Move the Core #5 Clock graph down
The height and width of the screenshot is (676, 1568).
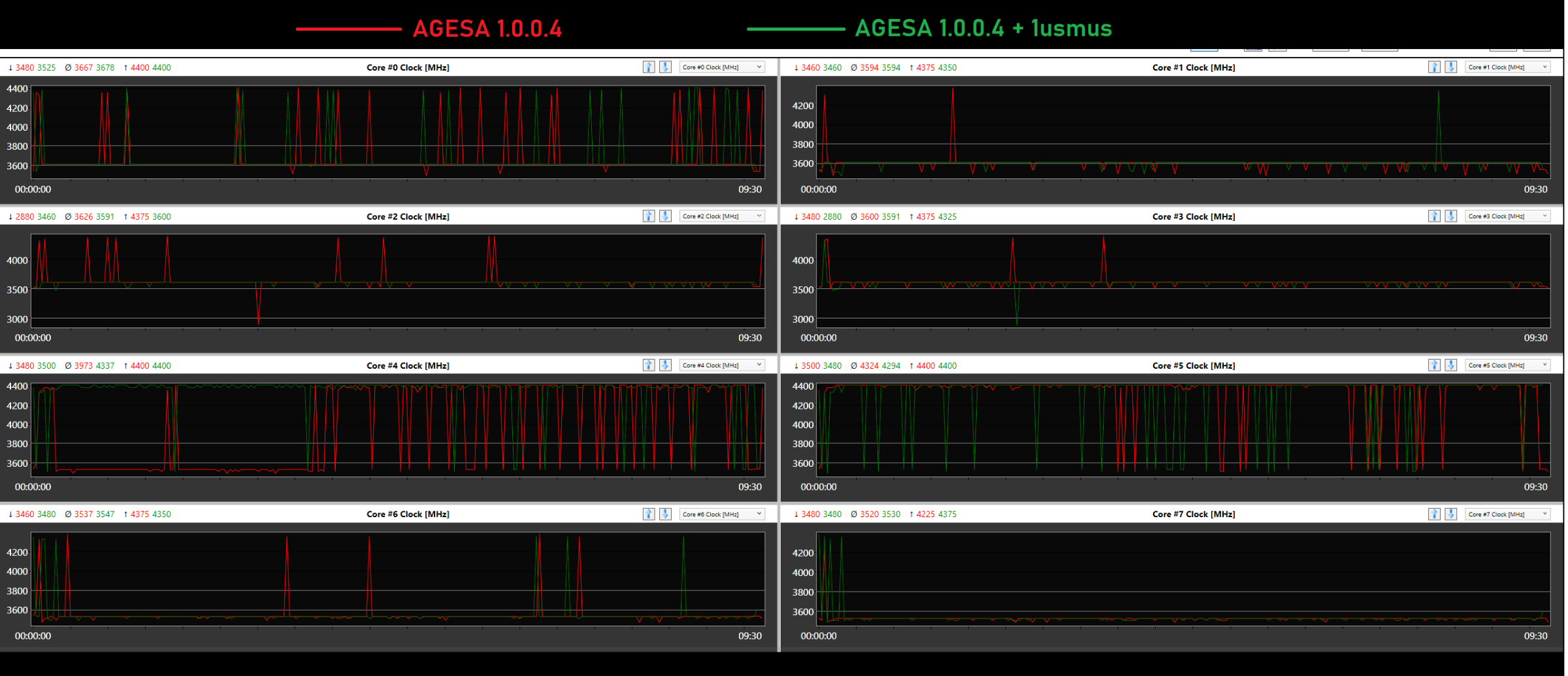click(1450, 365)
